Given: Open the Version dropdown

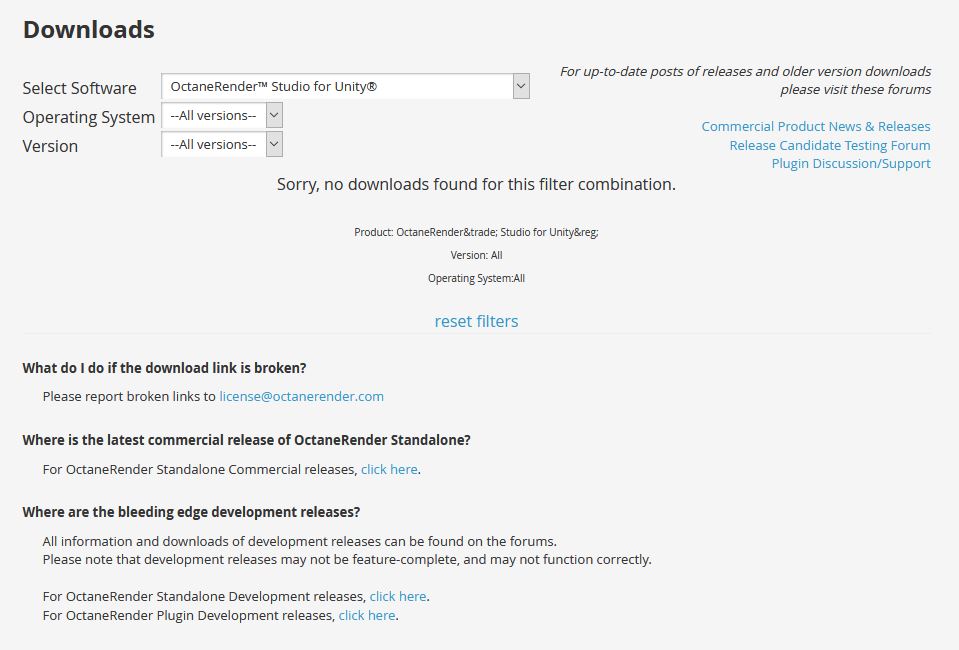Looking at the screenshot, I should (222, 145).
